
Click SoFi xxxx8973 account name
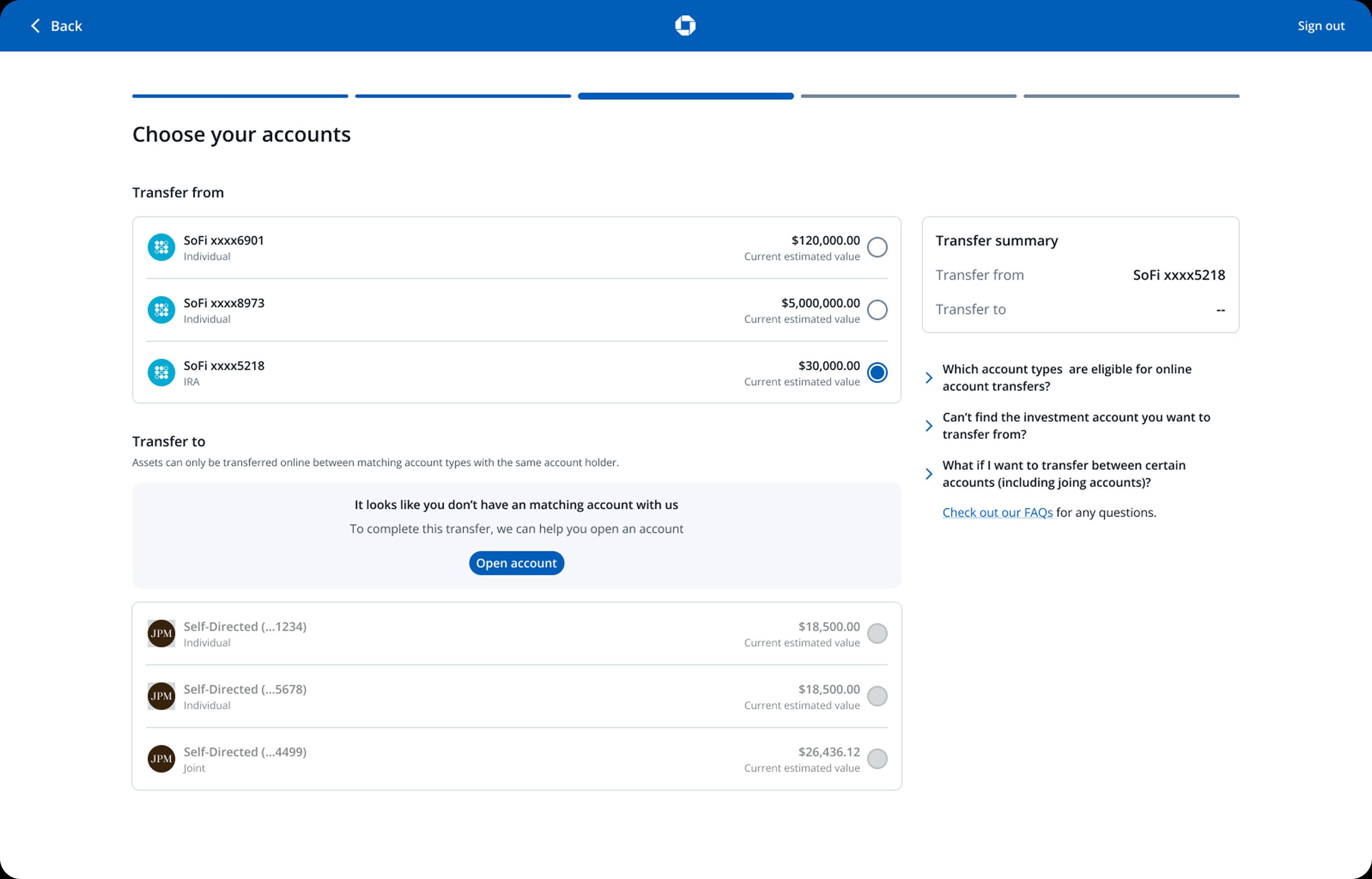click(224, 303)
